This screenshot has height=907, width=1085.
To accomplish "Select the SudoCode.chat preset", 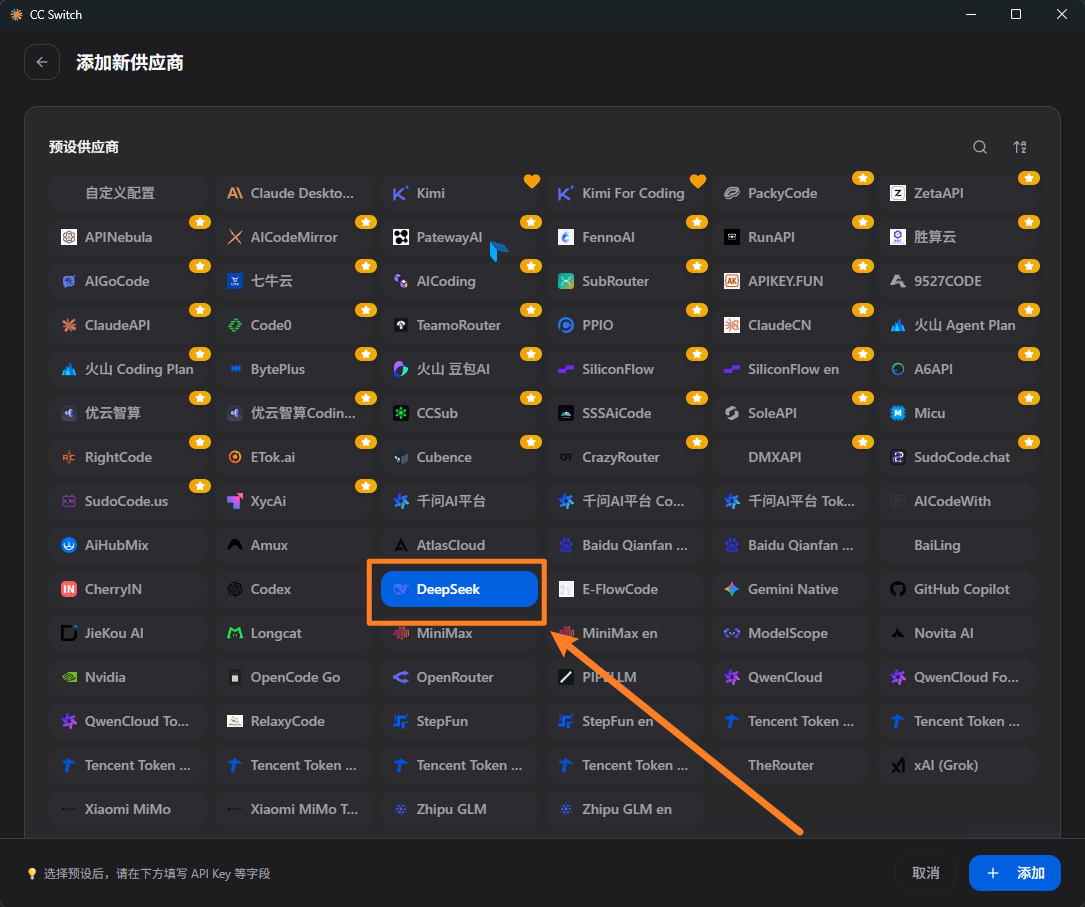I will point(957,457).
